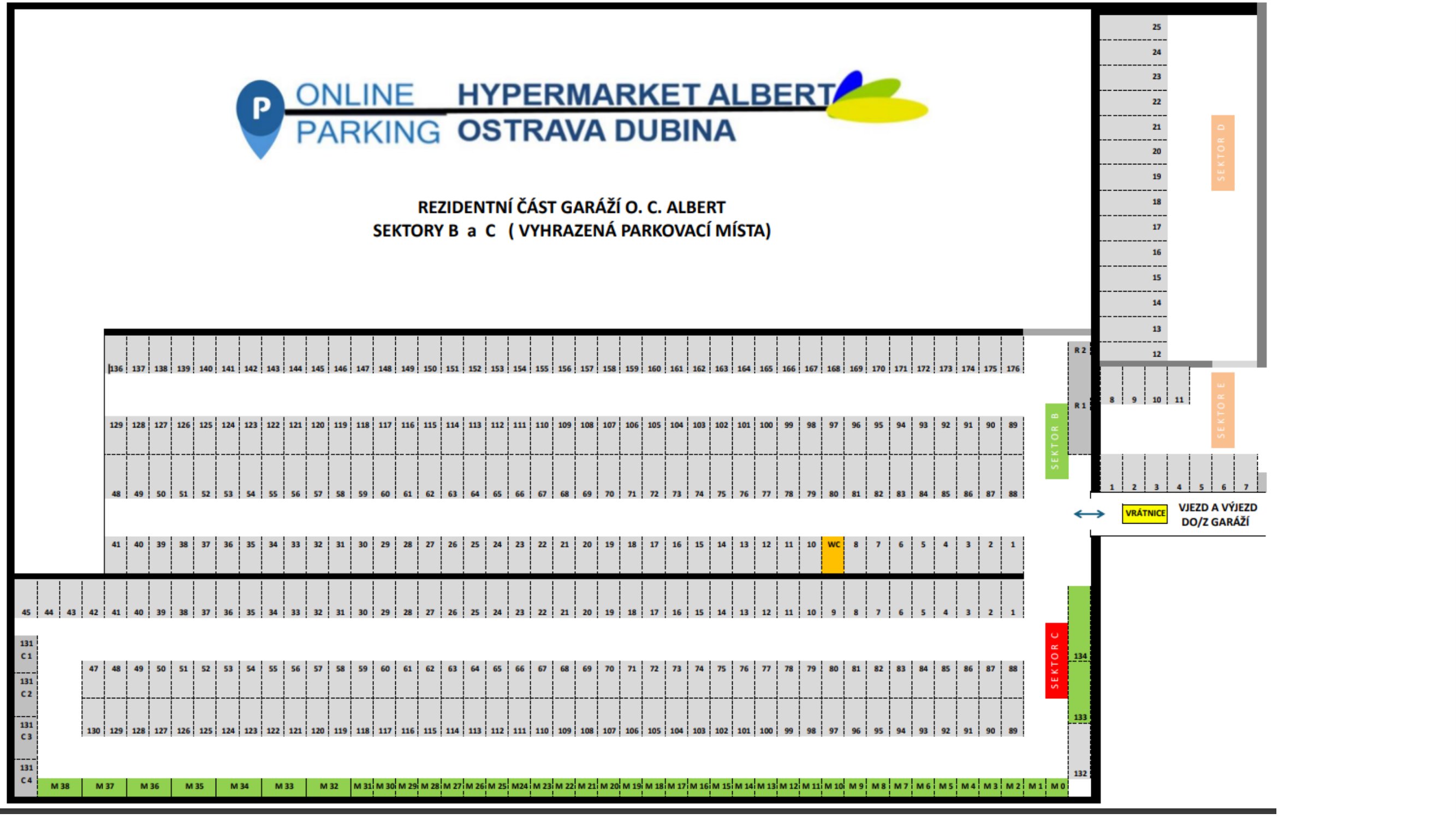The height and width of the screenshot is (819, 1456).
Task: Select motorcycle spot M 32
Action: point(329,787)
